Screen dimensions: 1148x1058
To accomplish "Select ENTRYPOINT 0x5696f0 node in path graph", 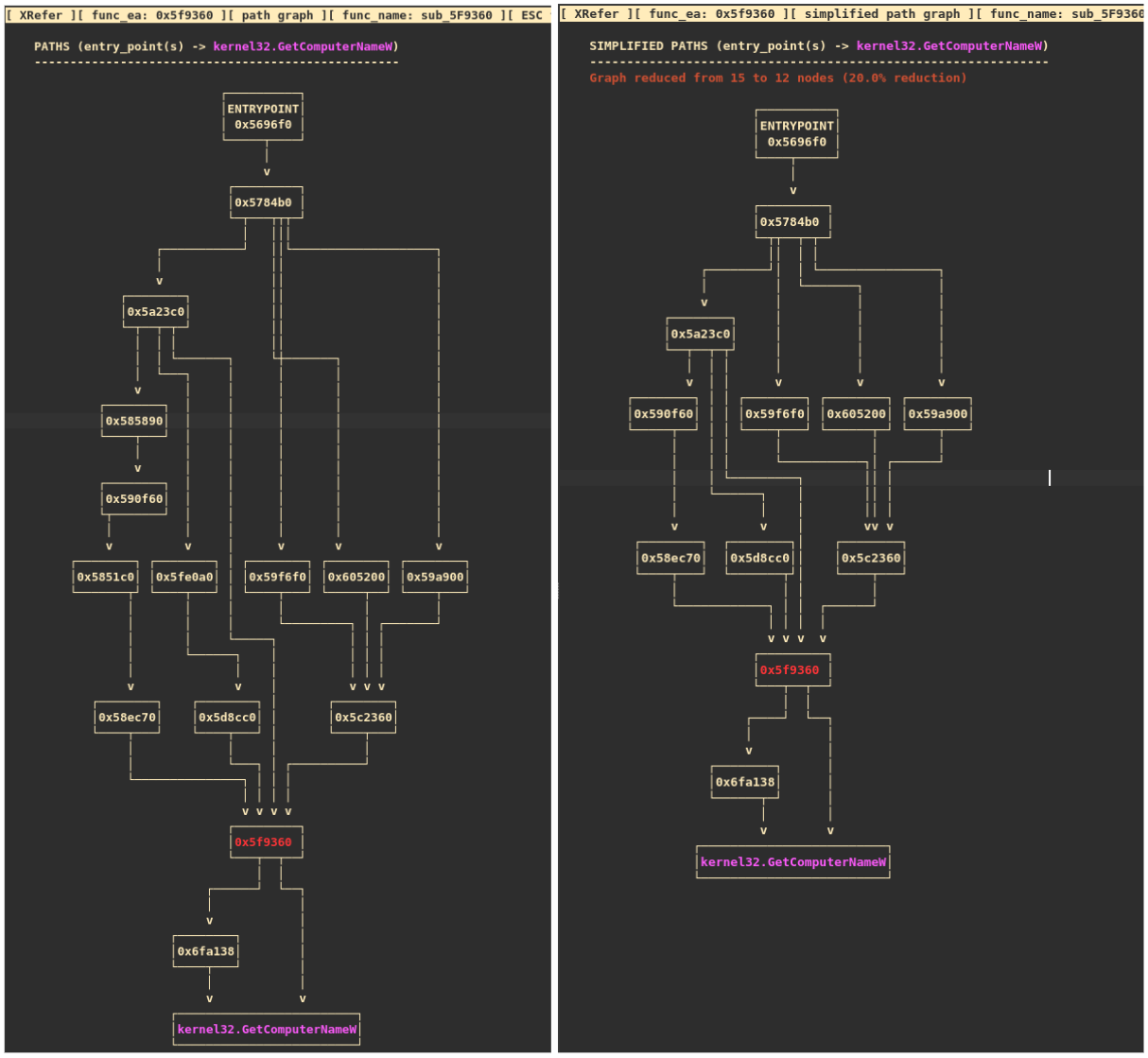I will click(x=263, y=116).
